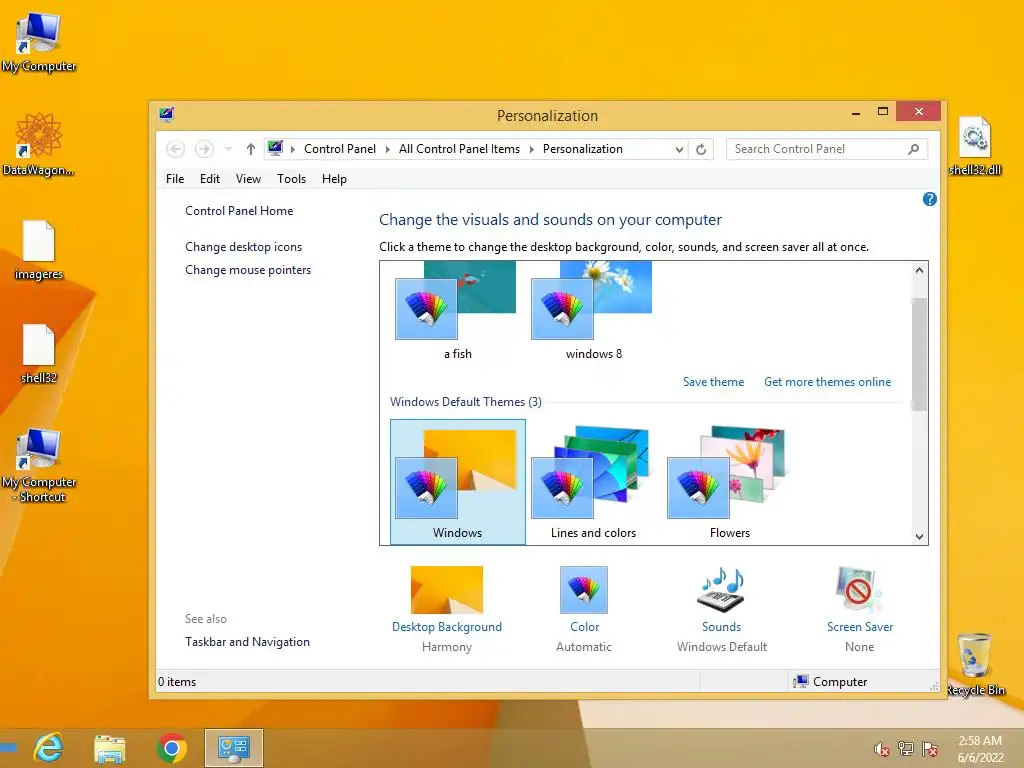The height and width of the screenshot is (768, 1024).
Task: Open the address bar history dropdown
Action: 679,150
